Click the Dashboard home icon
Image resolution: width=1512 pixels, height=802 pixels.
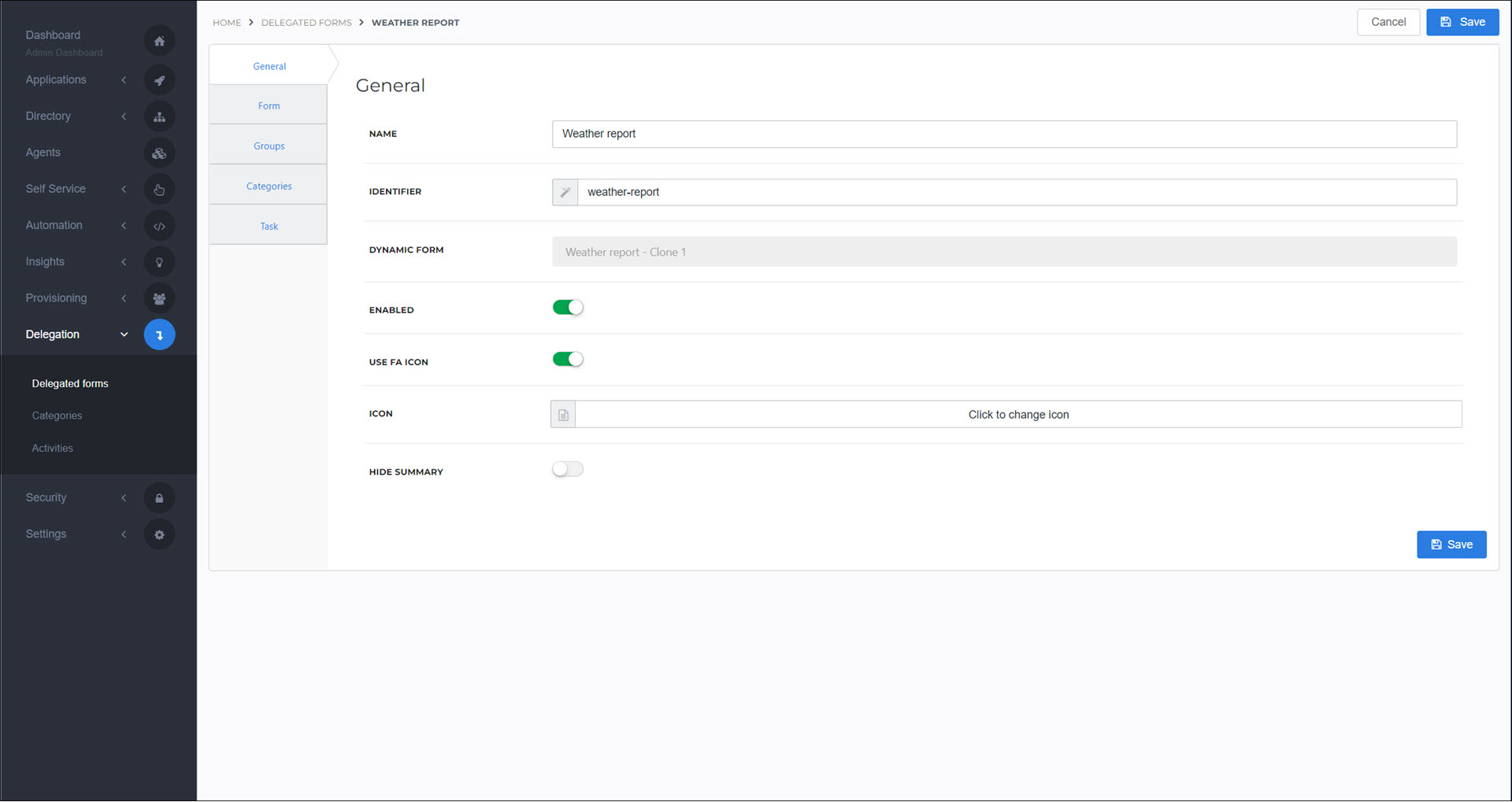pyautogui.click(x=159, y=41)
